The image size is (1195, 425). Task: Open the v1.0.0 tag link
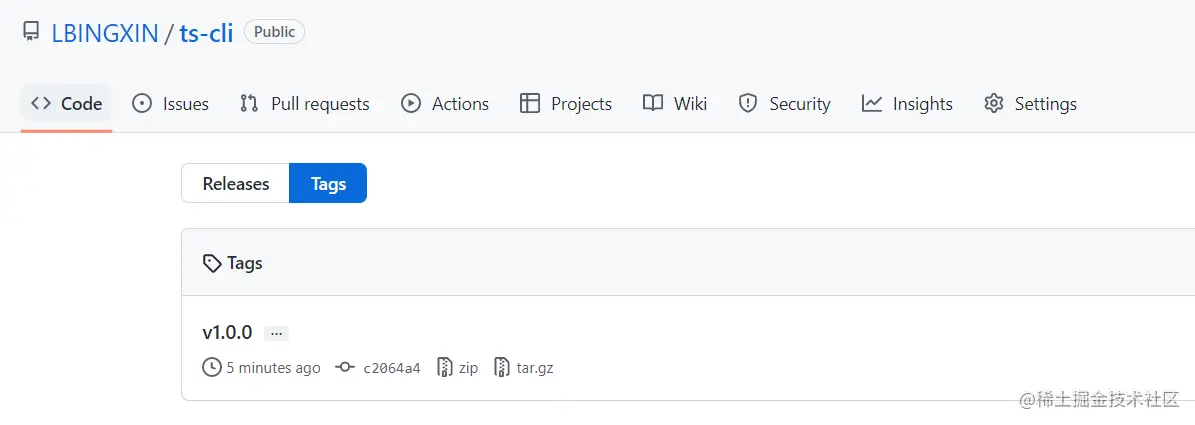(227, 333)
